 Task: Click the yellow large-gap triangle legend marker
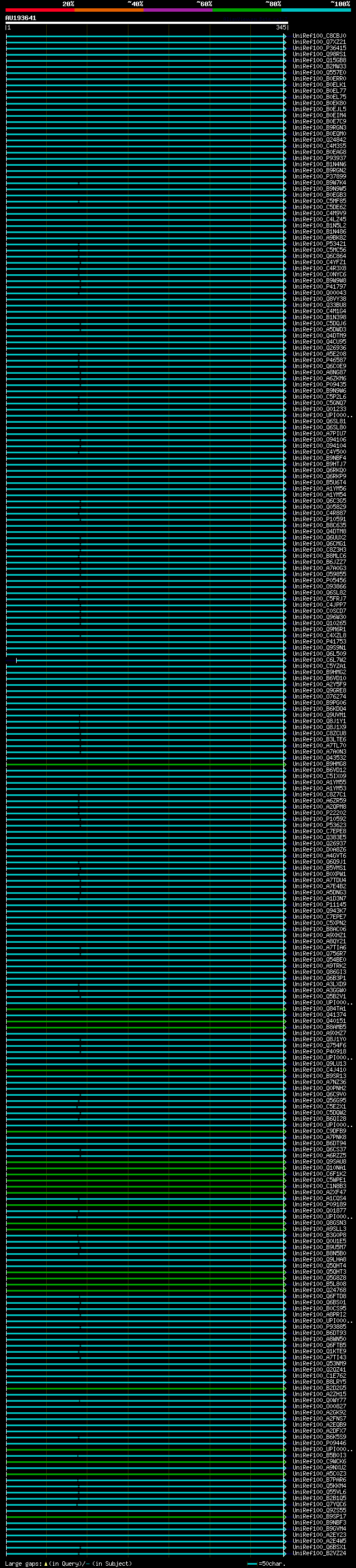click(x=46, y=1564)
